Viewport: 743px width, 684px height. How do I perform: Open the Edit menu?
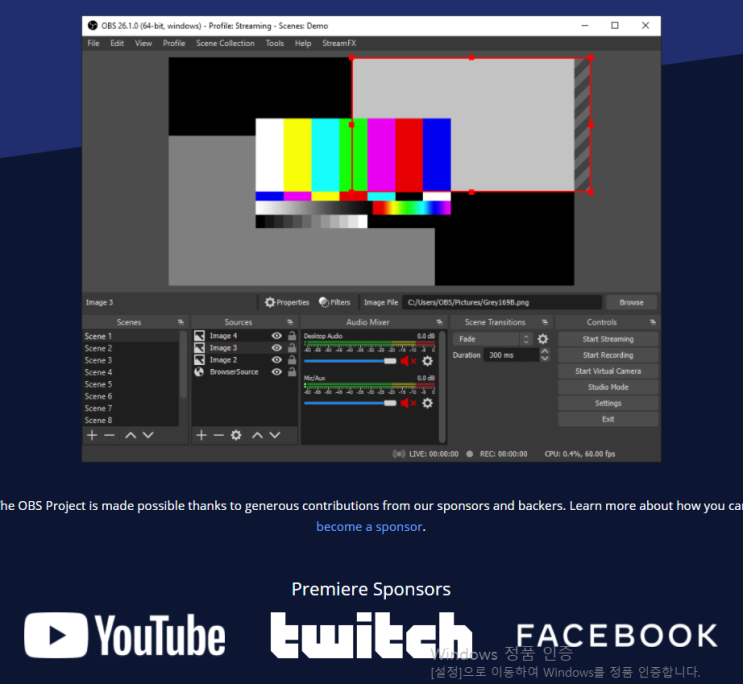click(117, 43)
